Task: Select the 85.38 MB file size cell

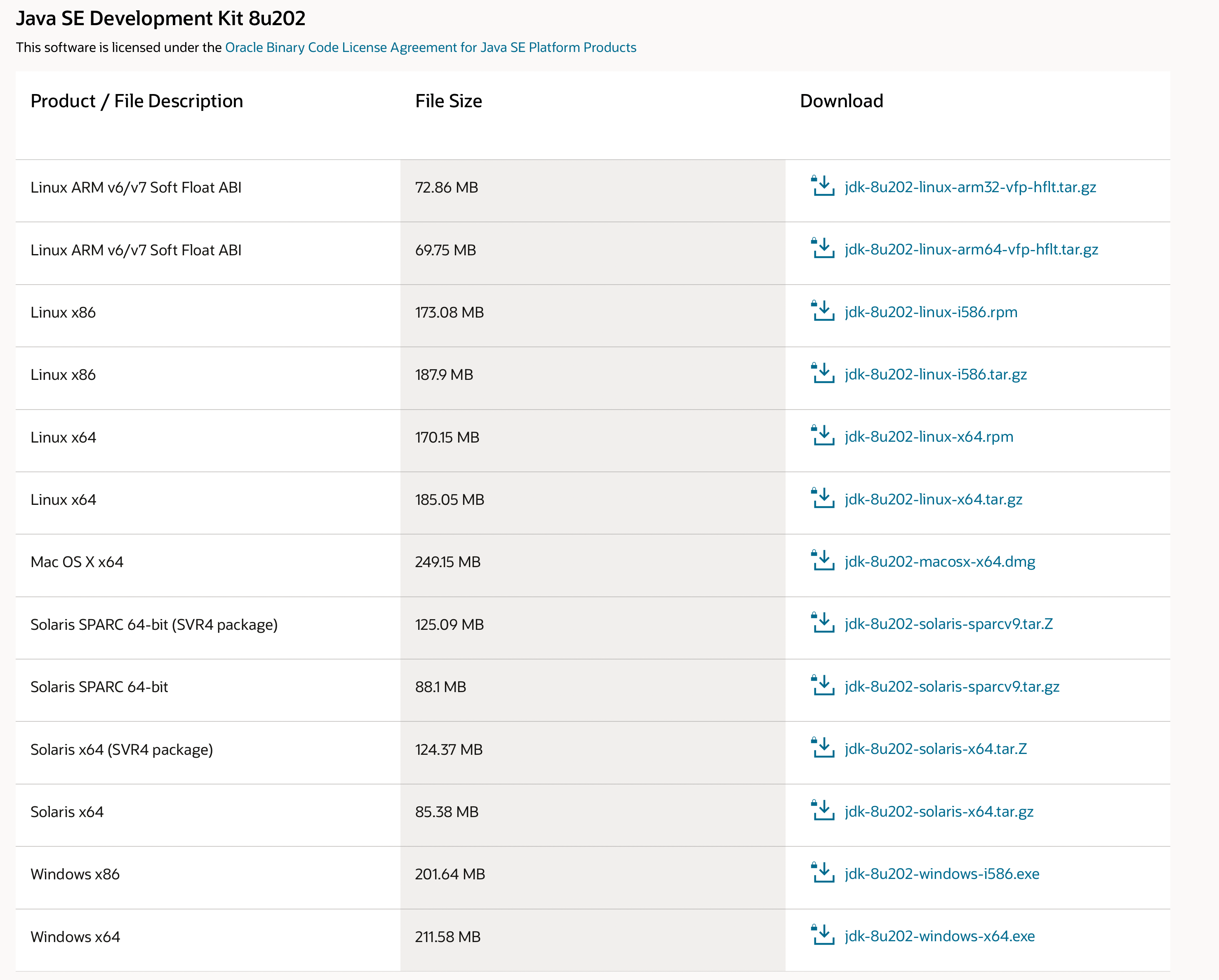Action: [593, 815]
